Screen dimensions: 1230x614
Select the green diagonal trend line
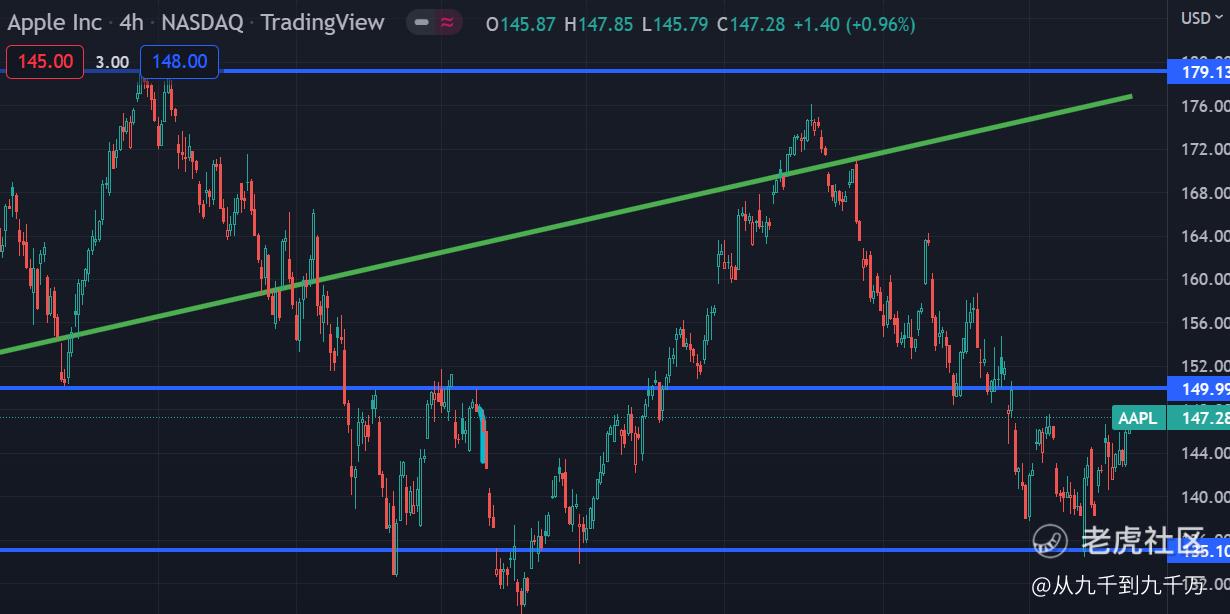(x=566, y=224)
